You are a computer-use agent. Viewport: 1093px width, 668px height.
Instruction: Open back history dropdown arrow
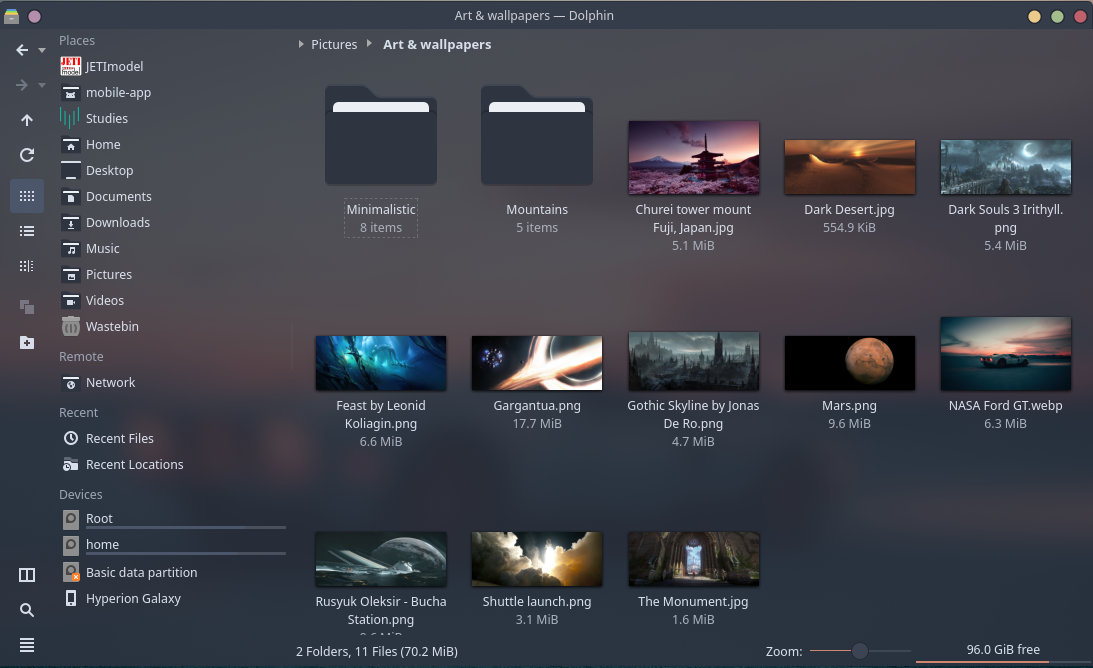tap(42, 50)
